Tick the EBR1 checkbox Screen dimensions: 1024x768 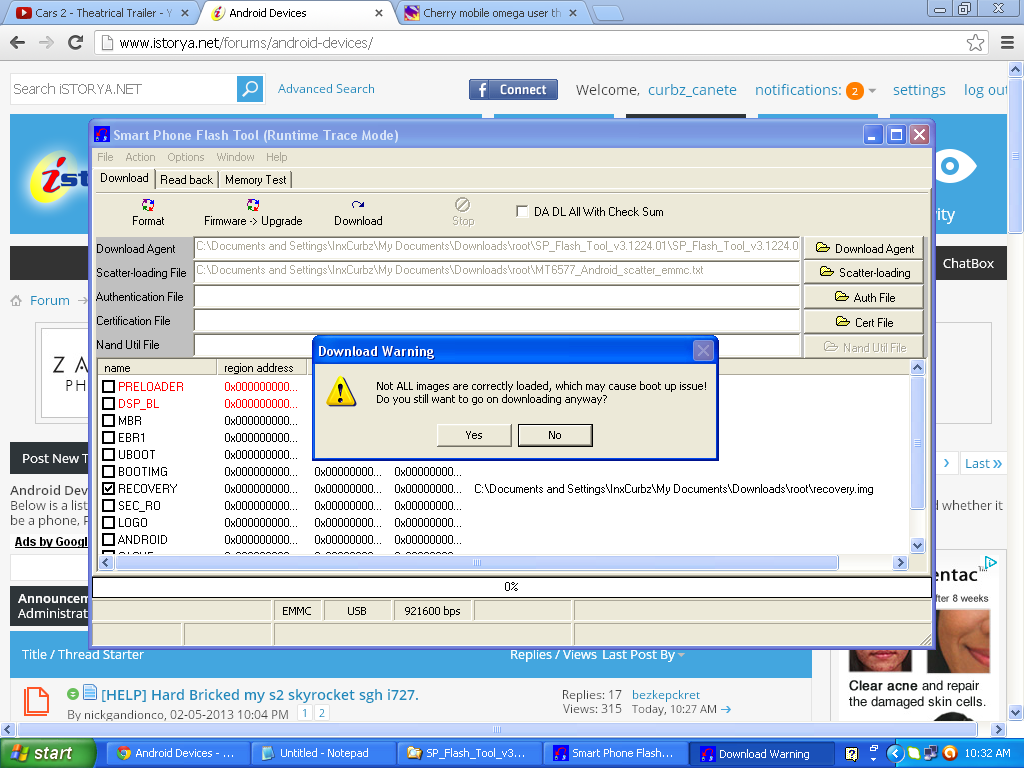tap(108, 438)
